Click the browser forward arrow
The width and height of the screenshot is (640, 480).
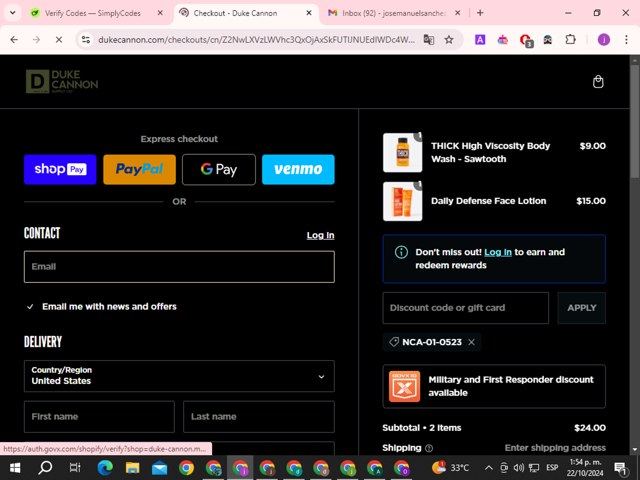coord(36,40)
